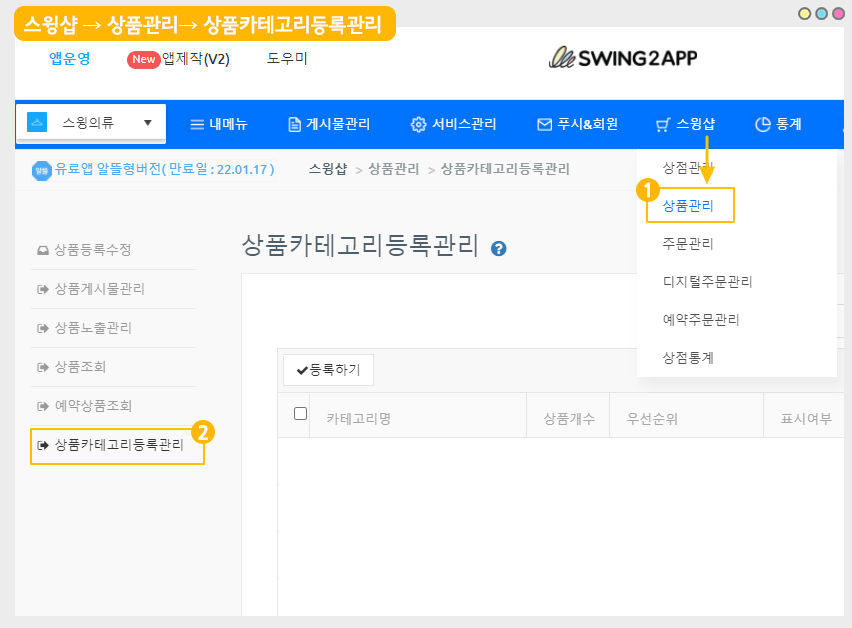Open 서비스관리 gear menu
852x628 pixels.
pos(453,124)
